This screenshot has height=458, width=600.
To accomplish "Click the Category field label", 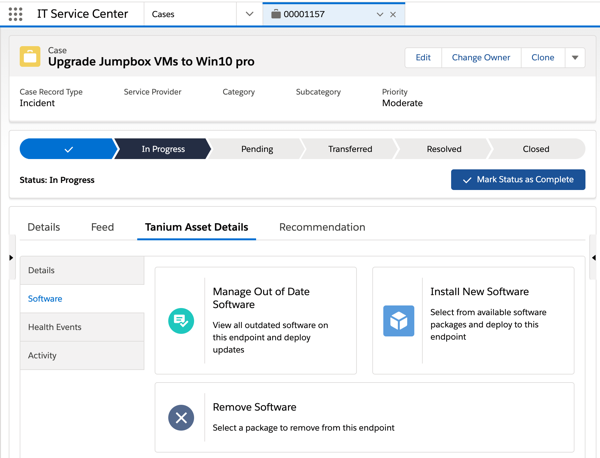I will tap(238, 92).
